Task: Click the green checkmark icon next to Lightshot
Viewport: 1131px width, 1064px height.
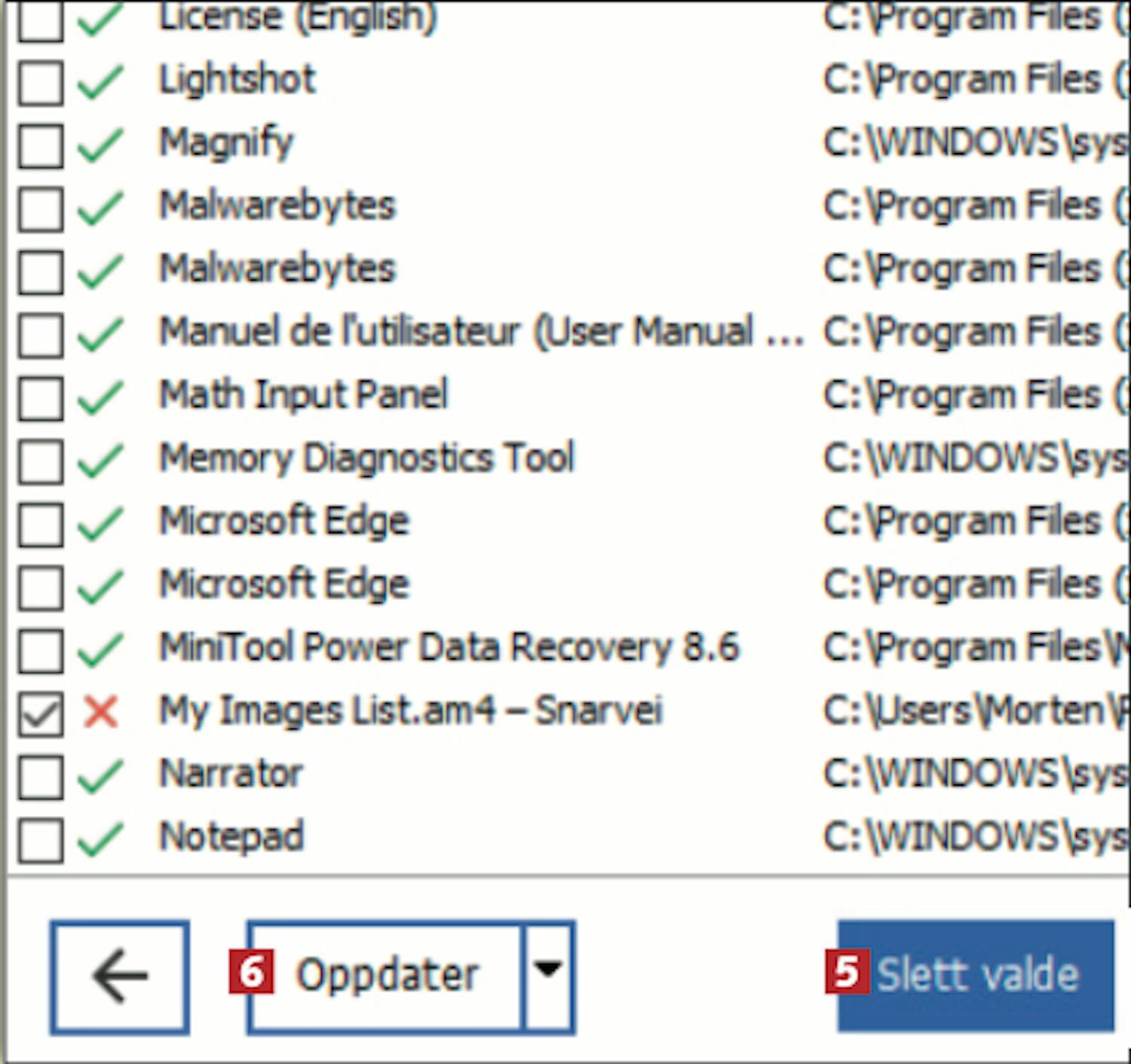Action: coord(100,82)
